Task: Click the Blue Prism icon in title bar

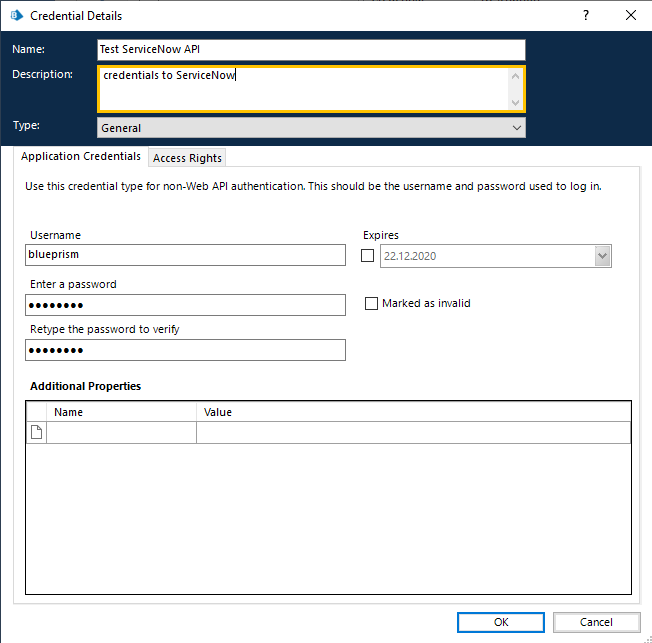Action: coord(16,16)
